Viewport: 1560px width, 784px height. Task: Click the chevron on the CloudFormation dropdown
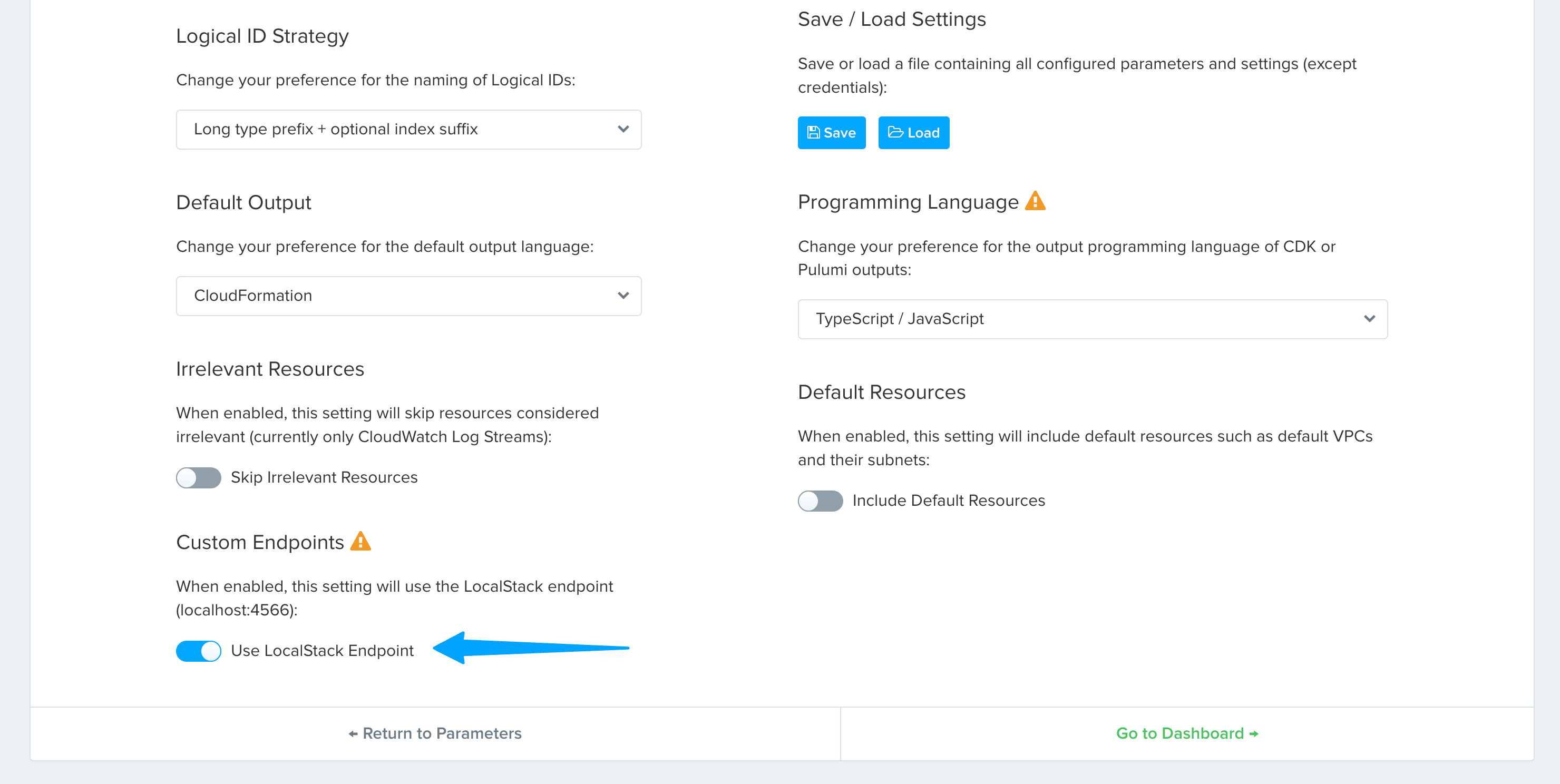[623, 296]
